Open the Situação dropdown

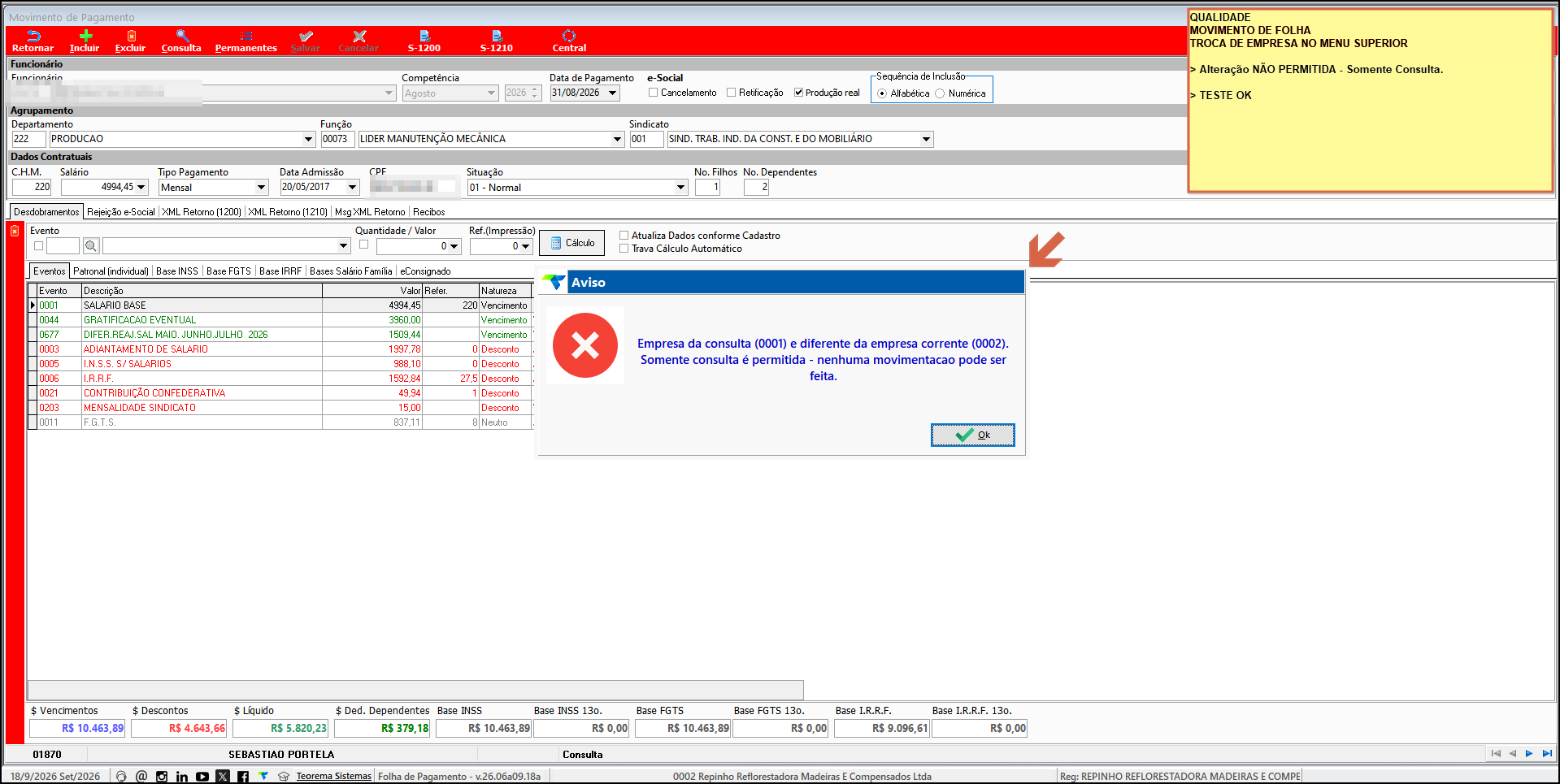point(680,188)
